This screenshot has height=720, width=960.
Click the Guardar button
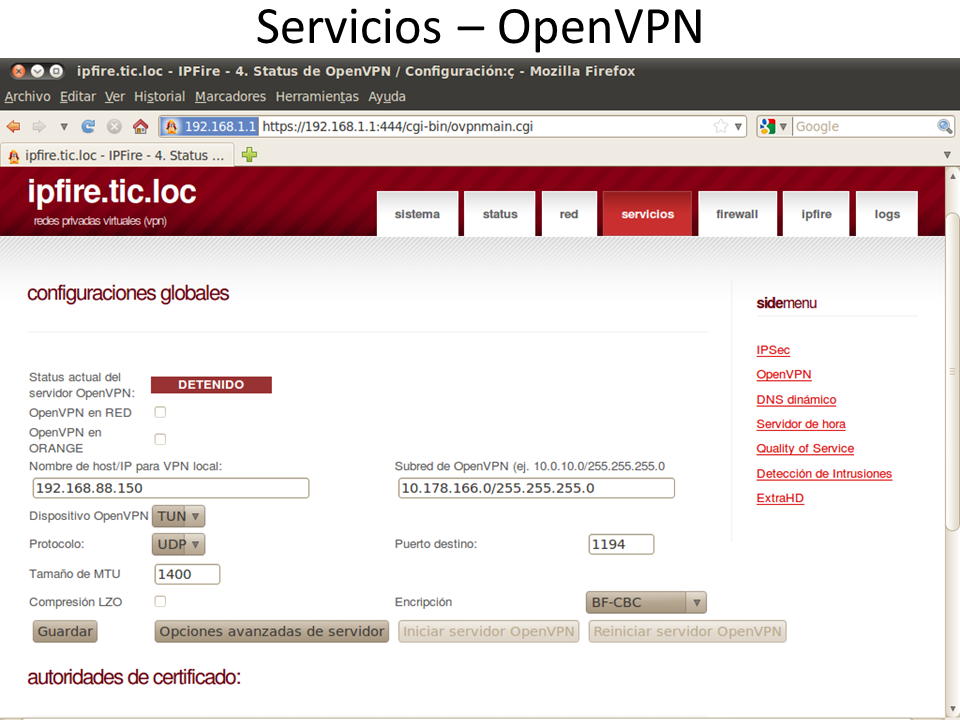pyautogui.click(x=65, y=631)
